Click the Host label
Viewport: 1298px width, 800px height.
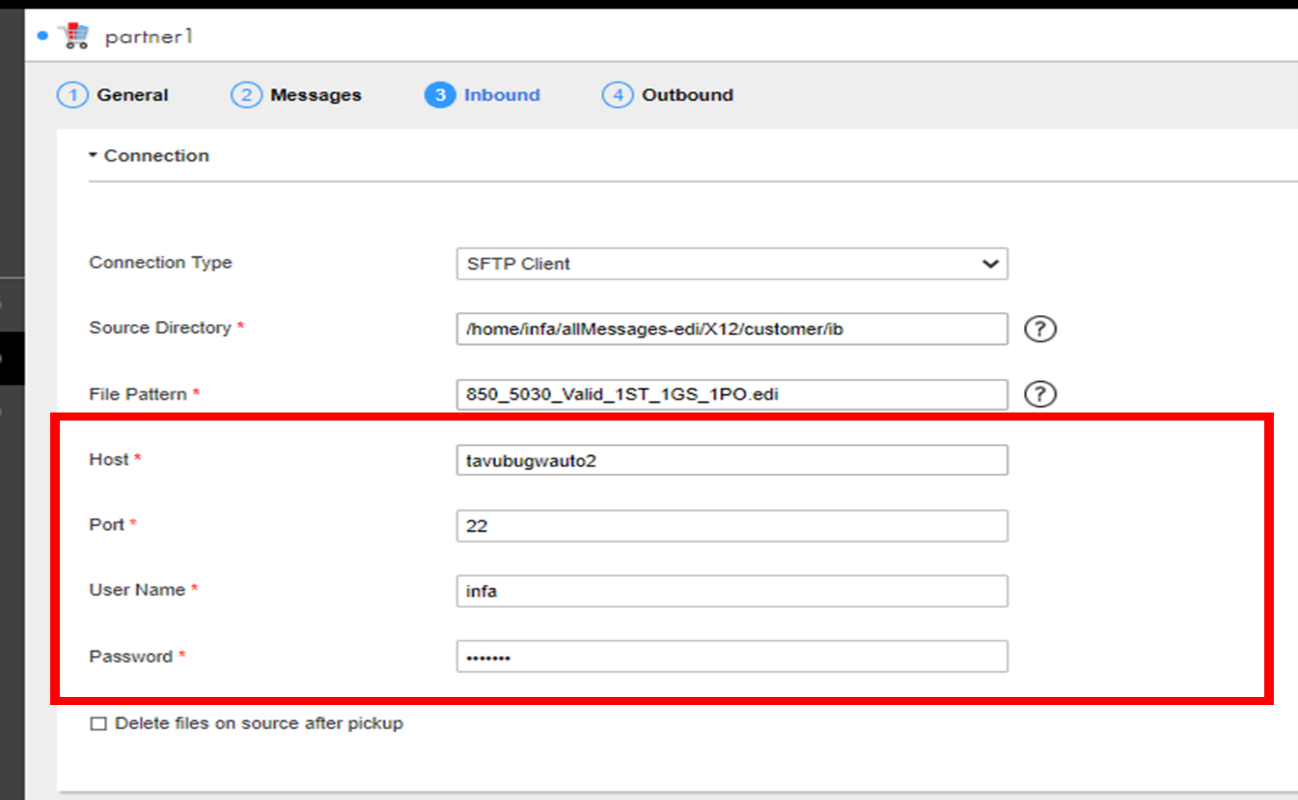[109, 459]
